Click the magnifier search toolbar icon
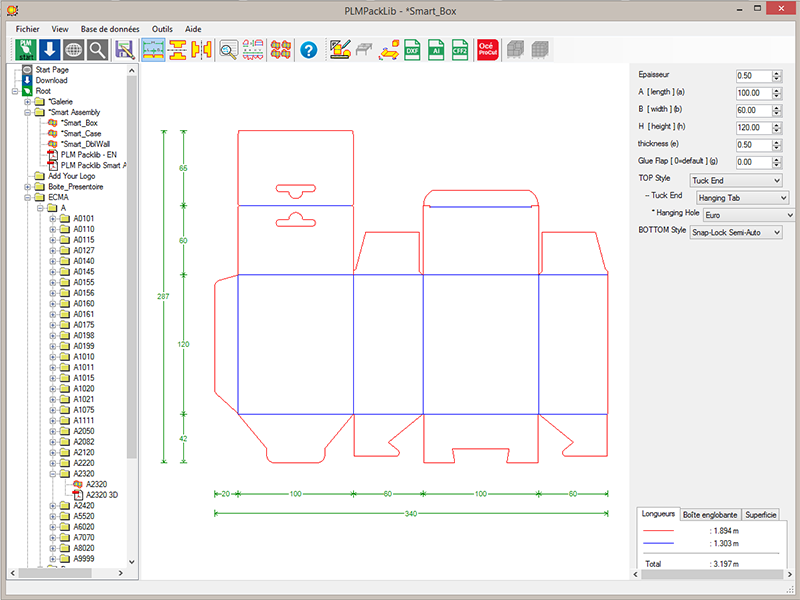 97,50
